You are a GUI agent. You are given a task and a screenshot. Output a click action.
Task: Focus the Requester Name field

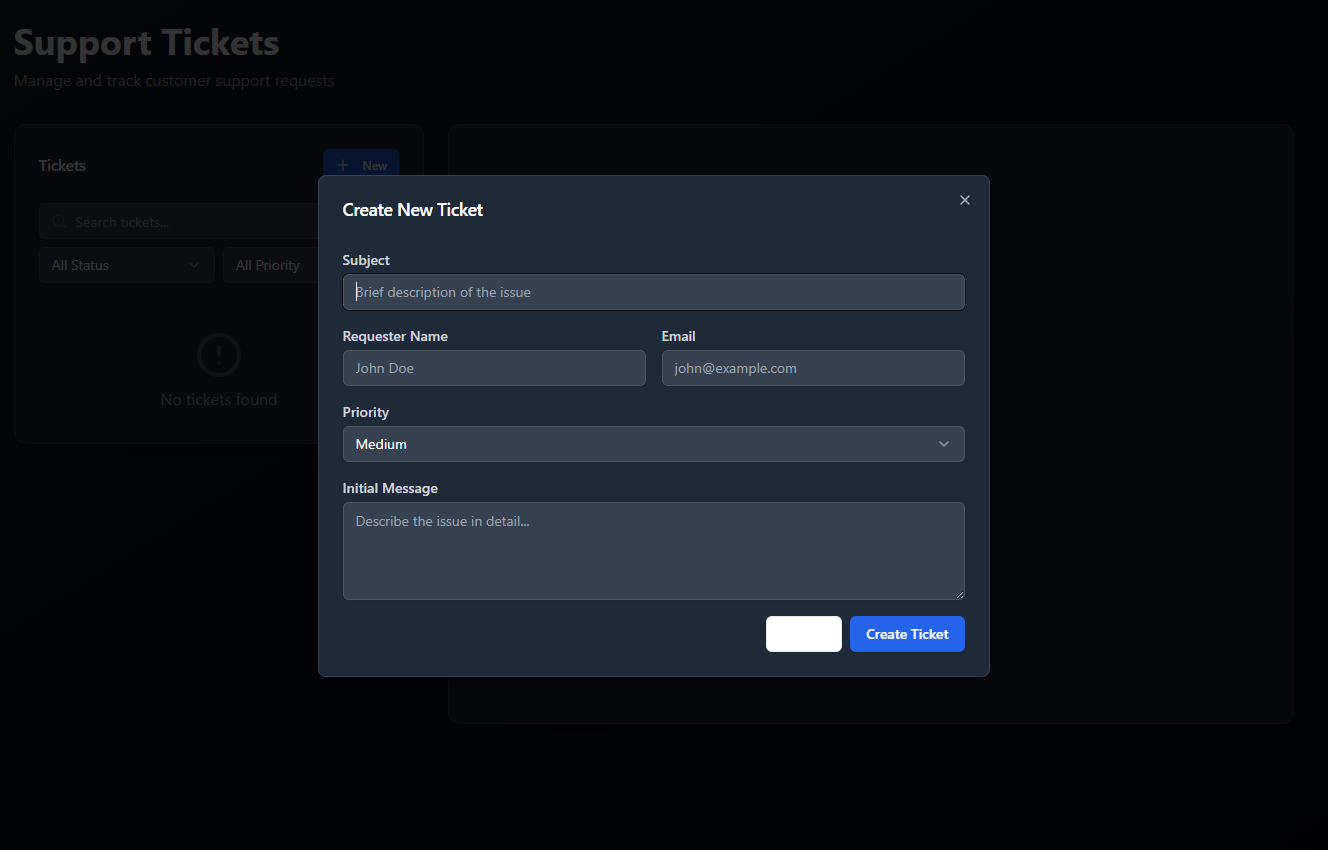[x=494, y=368]
